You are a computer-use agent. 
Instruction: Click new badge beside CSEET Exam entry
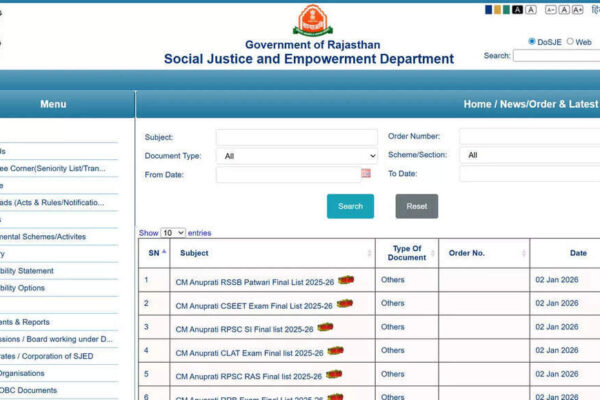click(344, 304)
